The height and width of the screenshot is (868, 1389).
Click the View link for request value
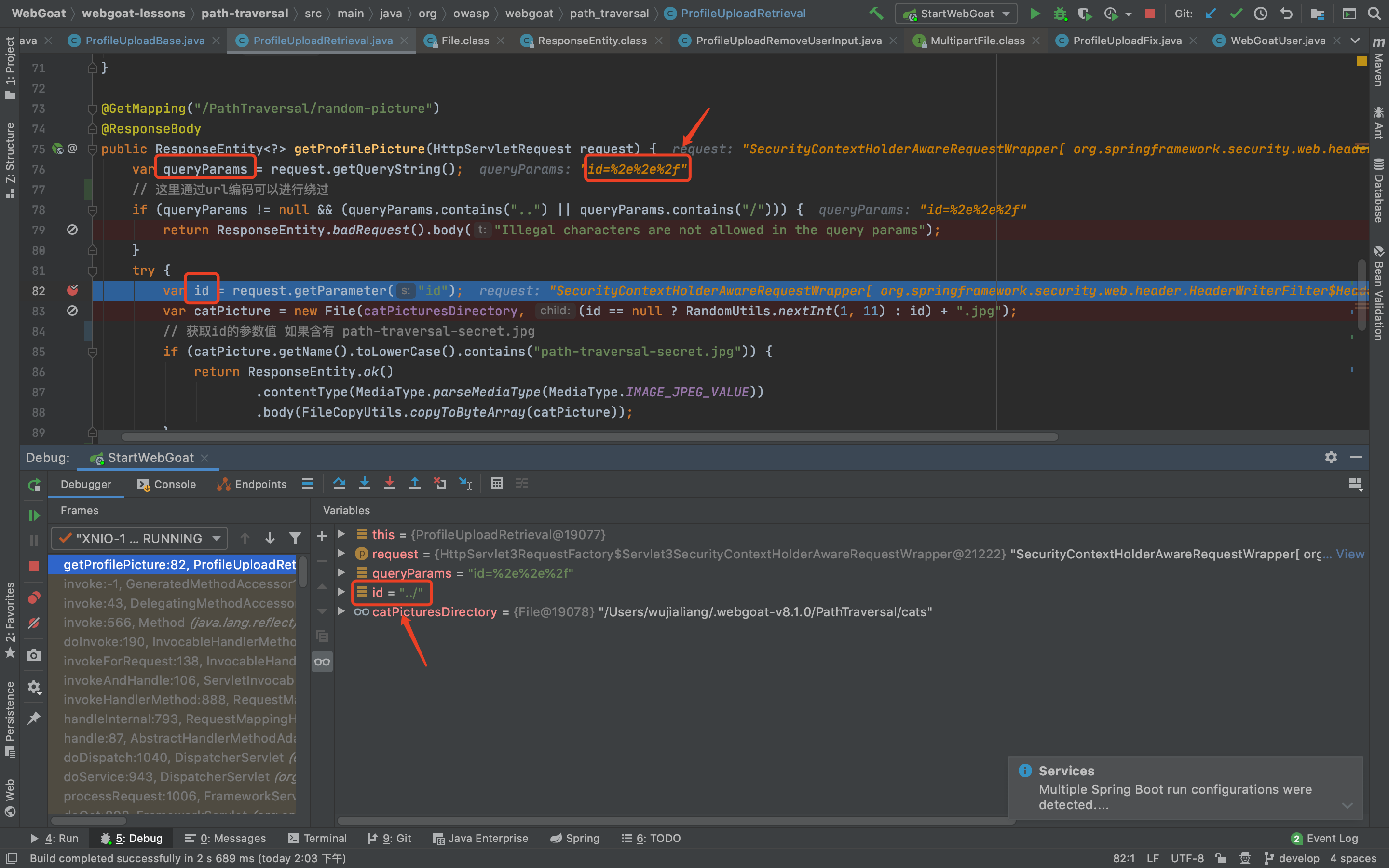pos(1349,554)
